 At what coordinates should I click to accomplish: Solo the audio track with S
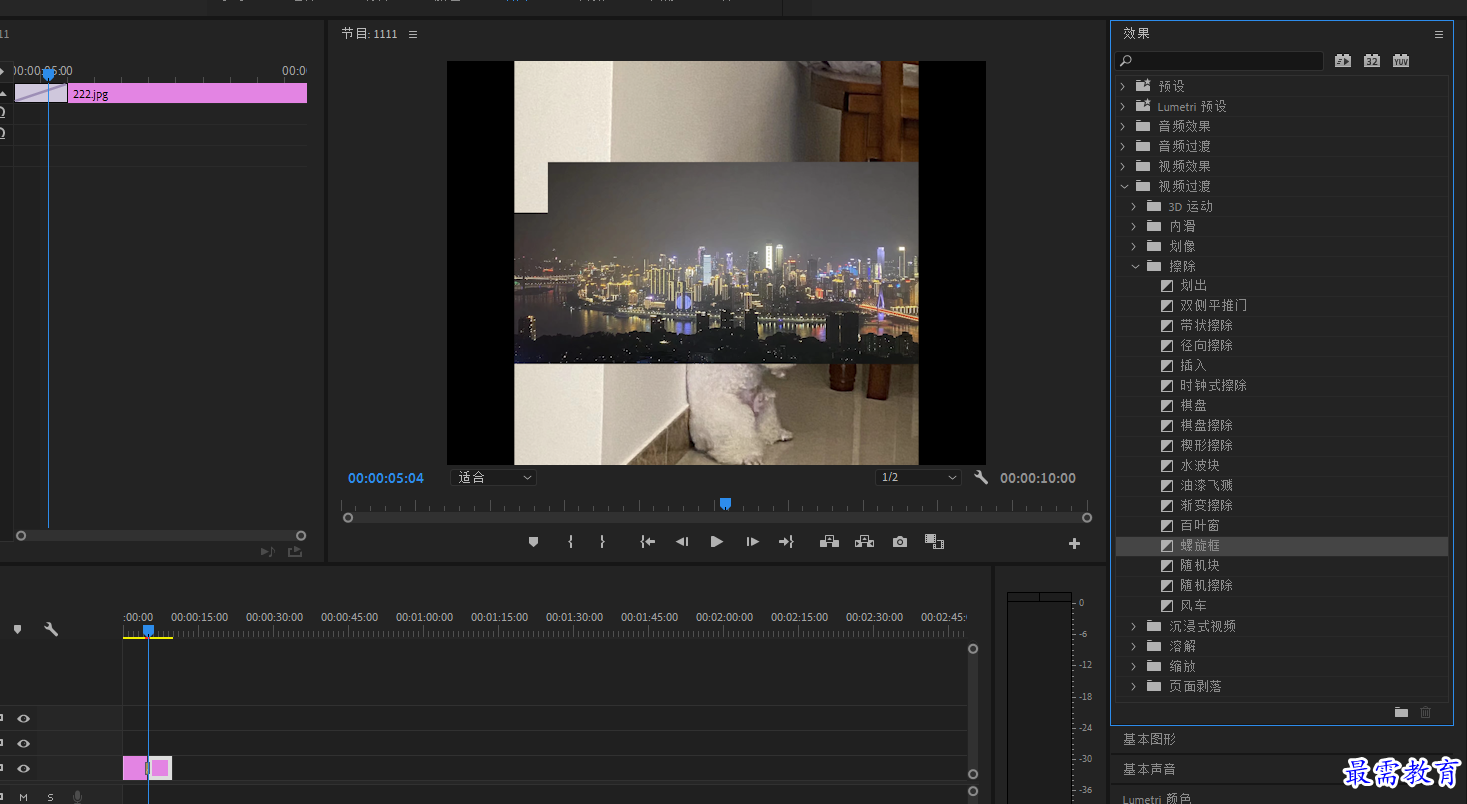coord(50,797)
